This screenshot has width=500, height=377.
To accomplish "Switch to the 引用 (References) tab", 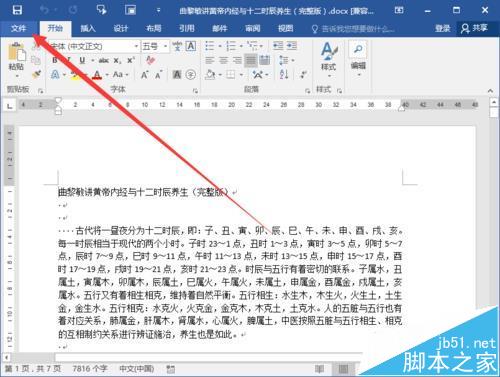I will [x=186, y=28].
